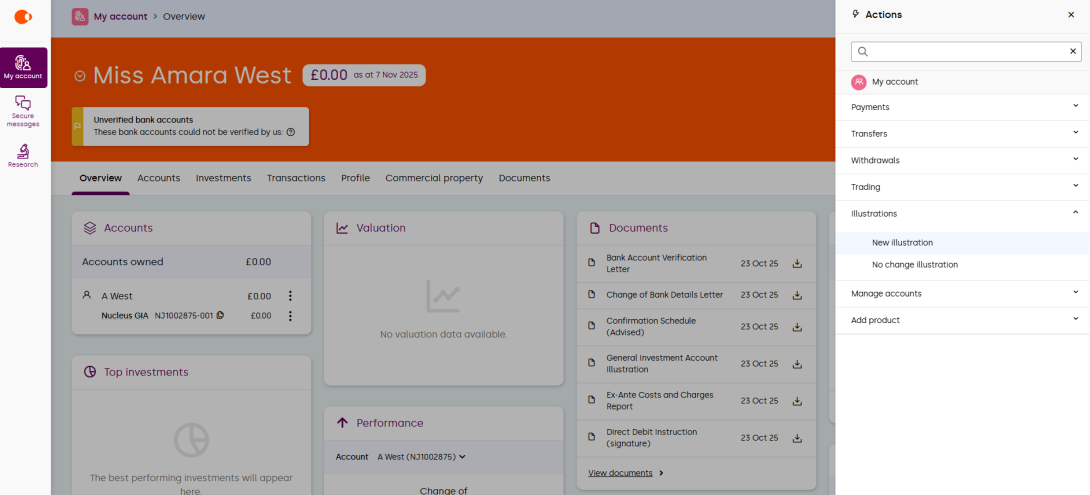This screenshot has height=495, width=1090.
Task: Close the Actions panel
Action: coord(1071,15)
